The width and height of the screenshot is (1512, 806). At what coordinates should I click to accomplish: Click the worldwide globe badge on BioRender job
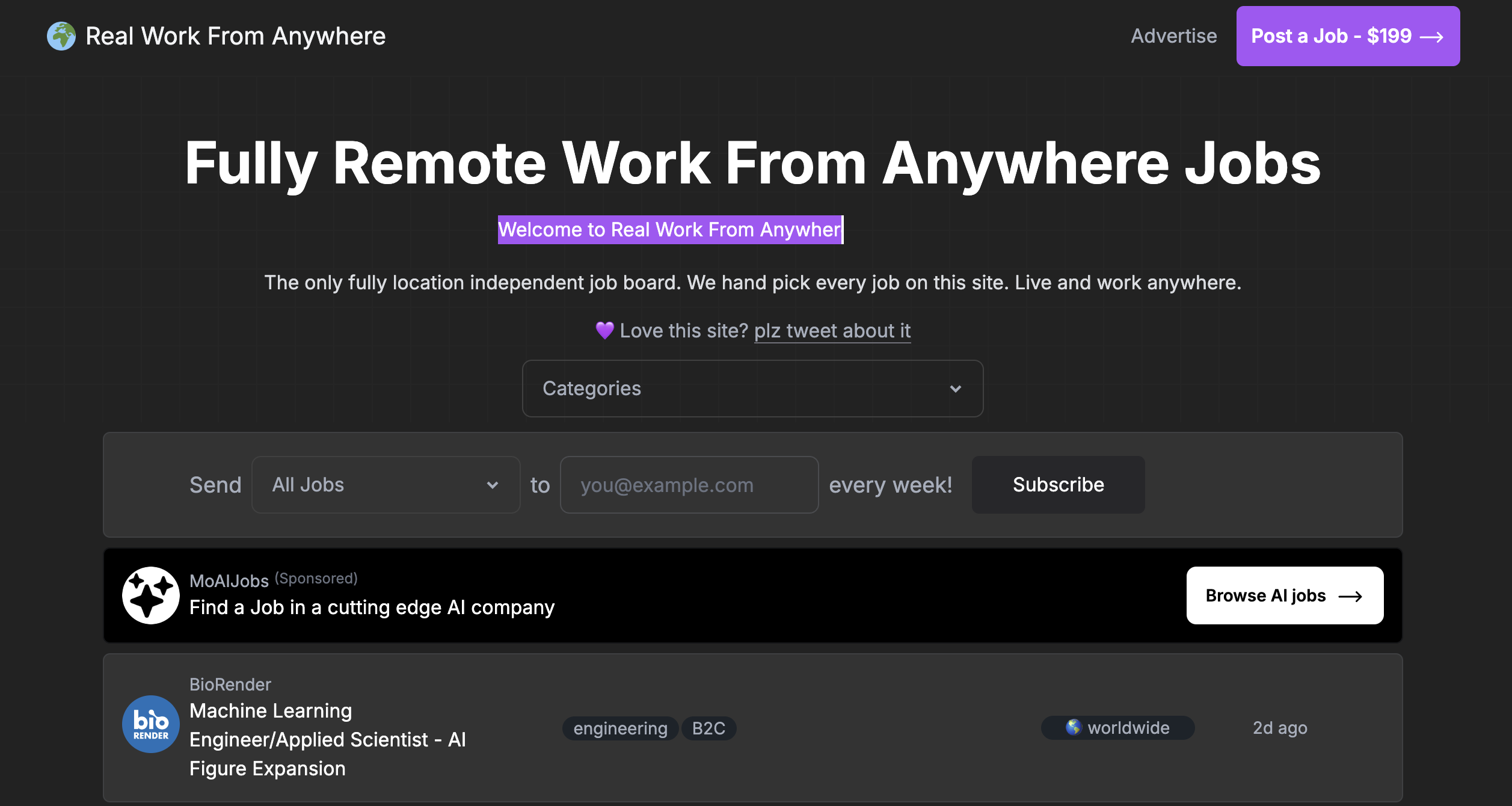point(1117,728)
